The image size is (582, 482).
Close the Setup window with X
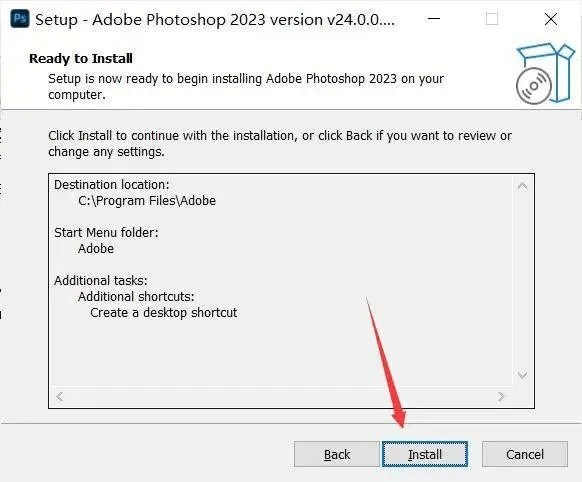point(551,19)
